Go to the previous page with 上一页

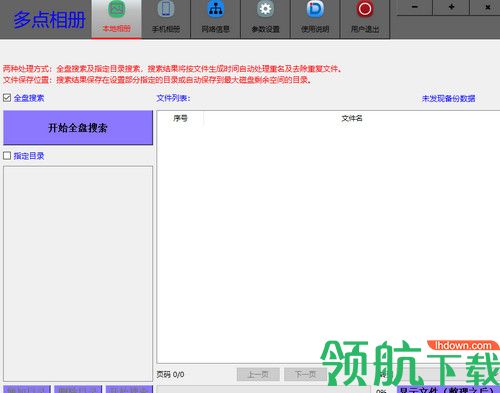(258, 374)
